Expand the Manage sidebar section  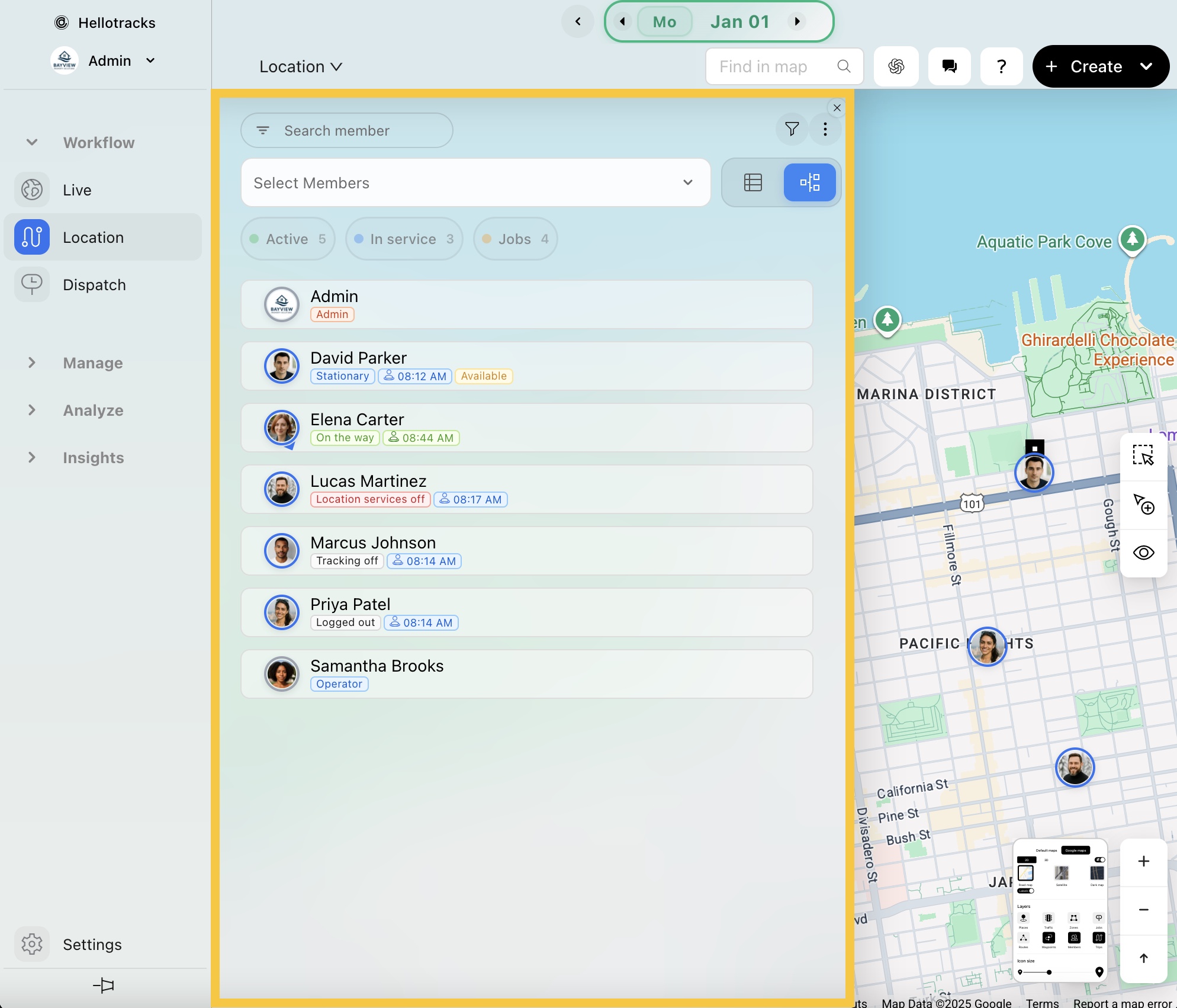93,362
